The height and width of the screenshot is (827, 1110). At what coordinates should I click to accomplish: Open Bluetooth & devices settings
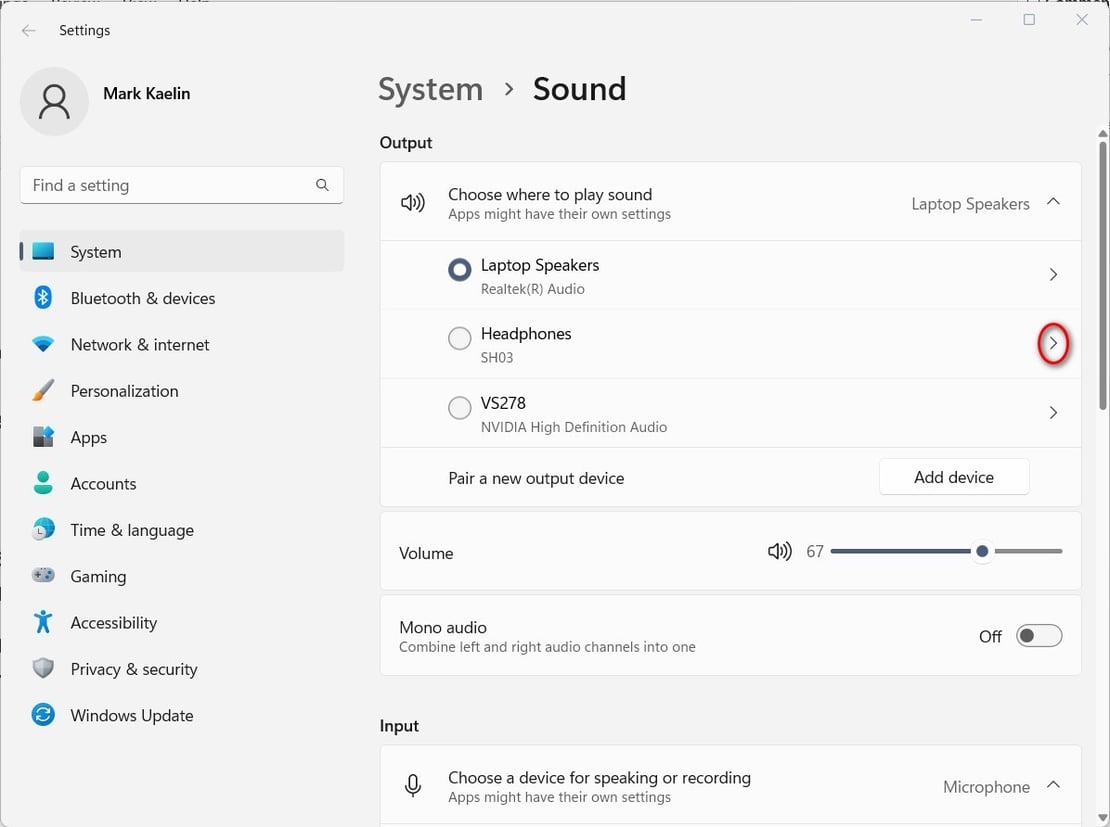[x=182, y=298]
